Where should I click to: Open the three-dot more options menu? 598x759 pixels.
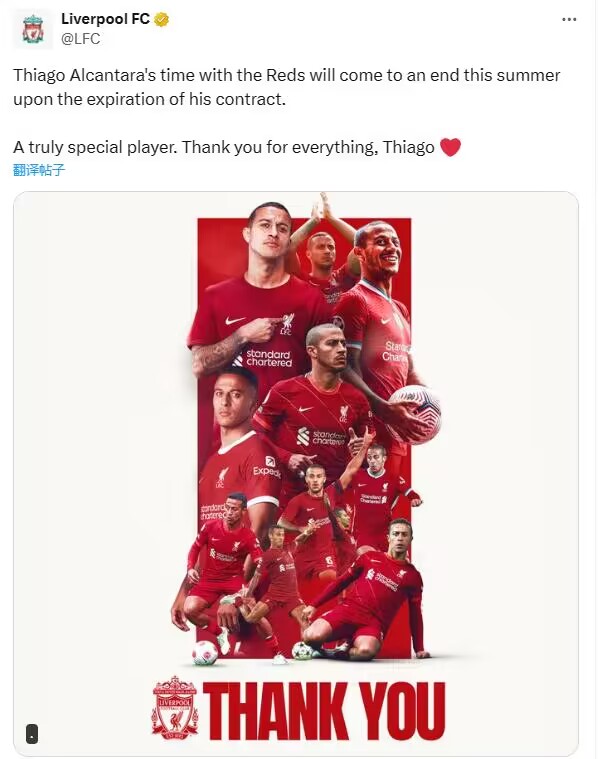(569, 20)
